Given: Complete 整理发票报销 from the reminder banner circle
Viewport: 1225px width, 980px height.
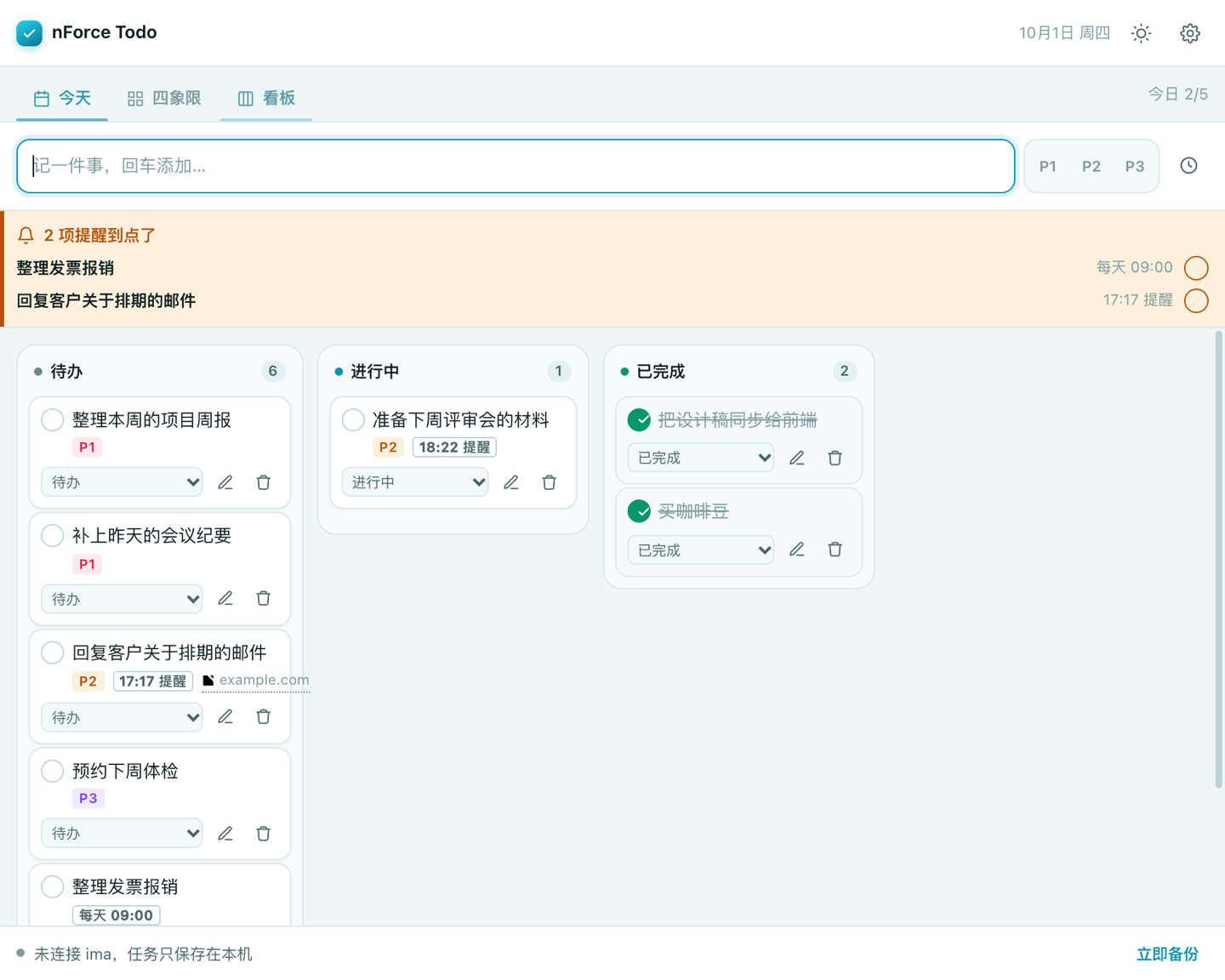Looking at the screenshot, I should [1196, 268].
